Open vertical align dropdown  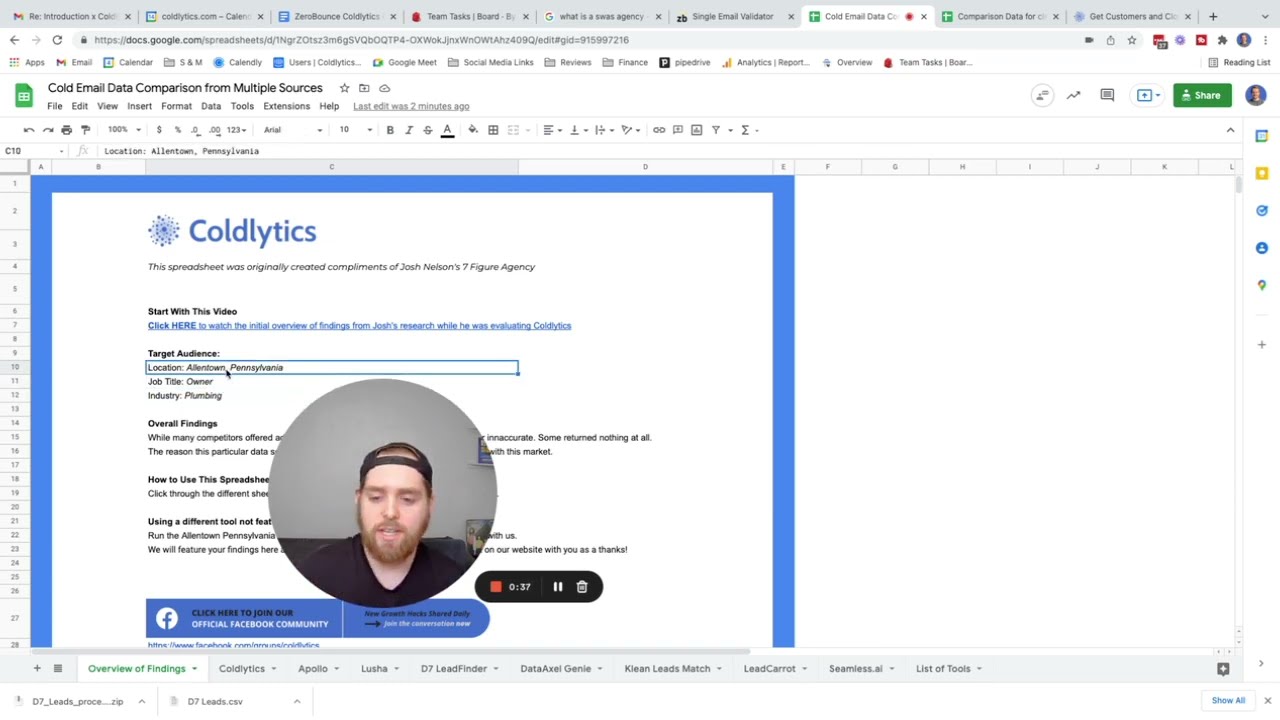[578, 130]
